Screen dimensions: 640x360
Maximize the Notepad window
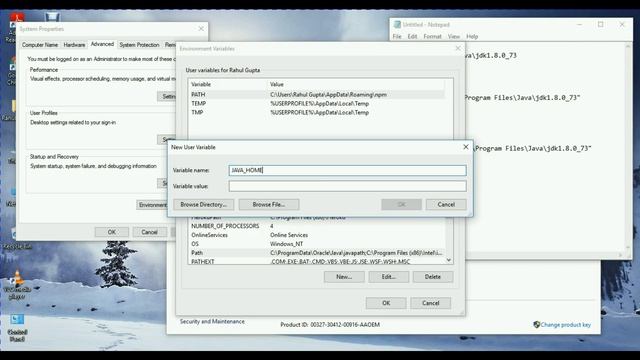coord(600,24)
